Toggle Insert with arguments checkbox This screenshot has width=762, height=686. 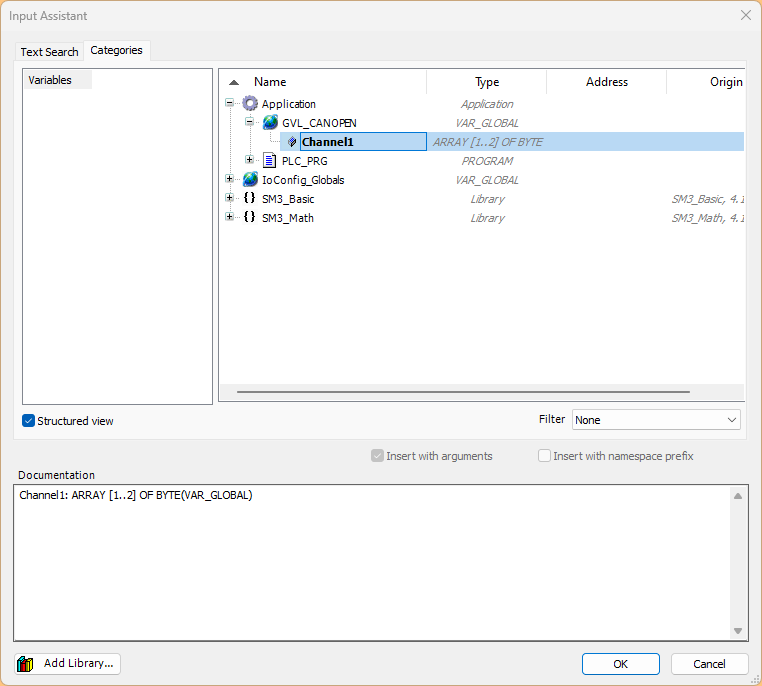point(377,456)
